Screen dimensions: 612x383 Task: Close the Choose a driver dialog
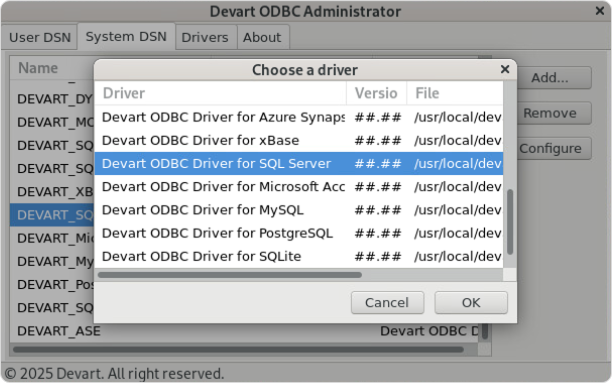[505, 69]
